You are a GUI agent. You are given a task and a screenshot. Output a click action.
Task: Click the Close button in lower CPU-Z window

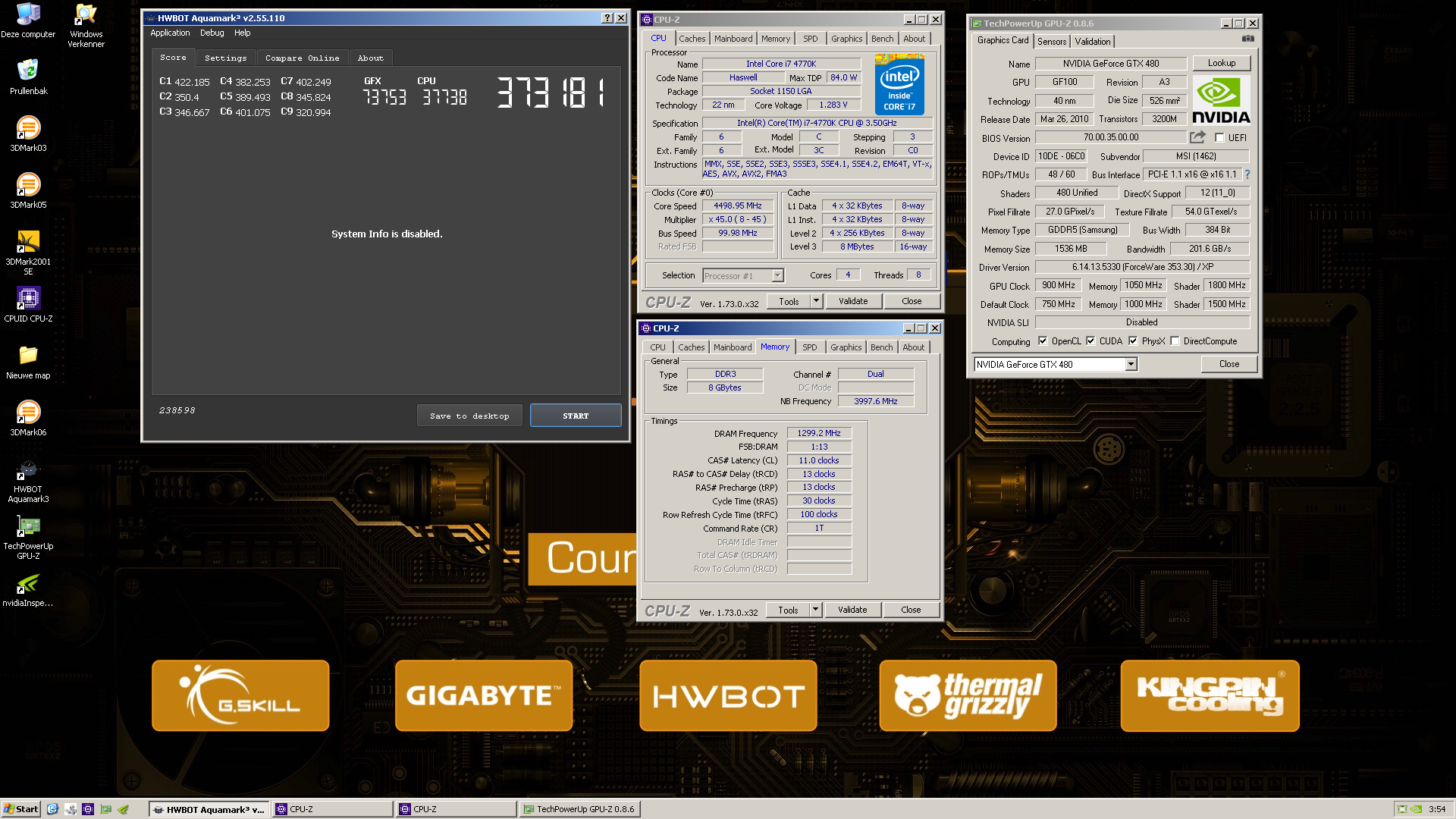911,610
